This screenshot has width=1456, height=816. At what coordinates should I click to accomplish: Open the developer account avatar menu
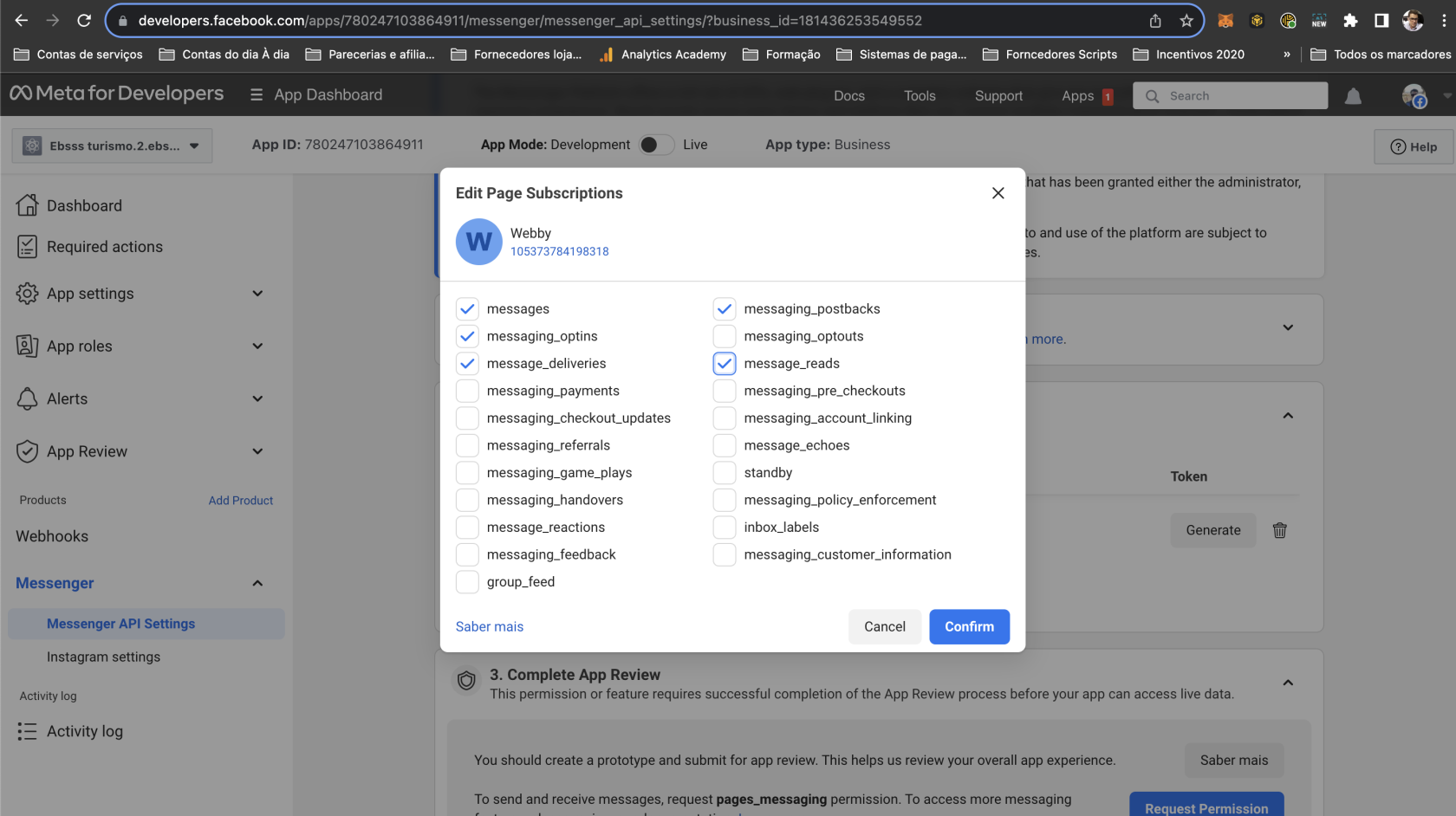click(1414, 96)
